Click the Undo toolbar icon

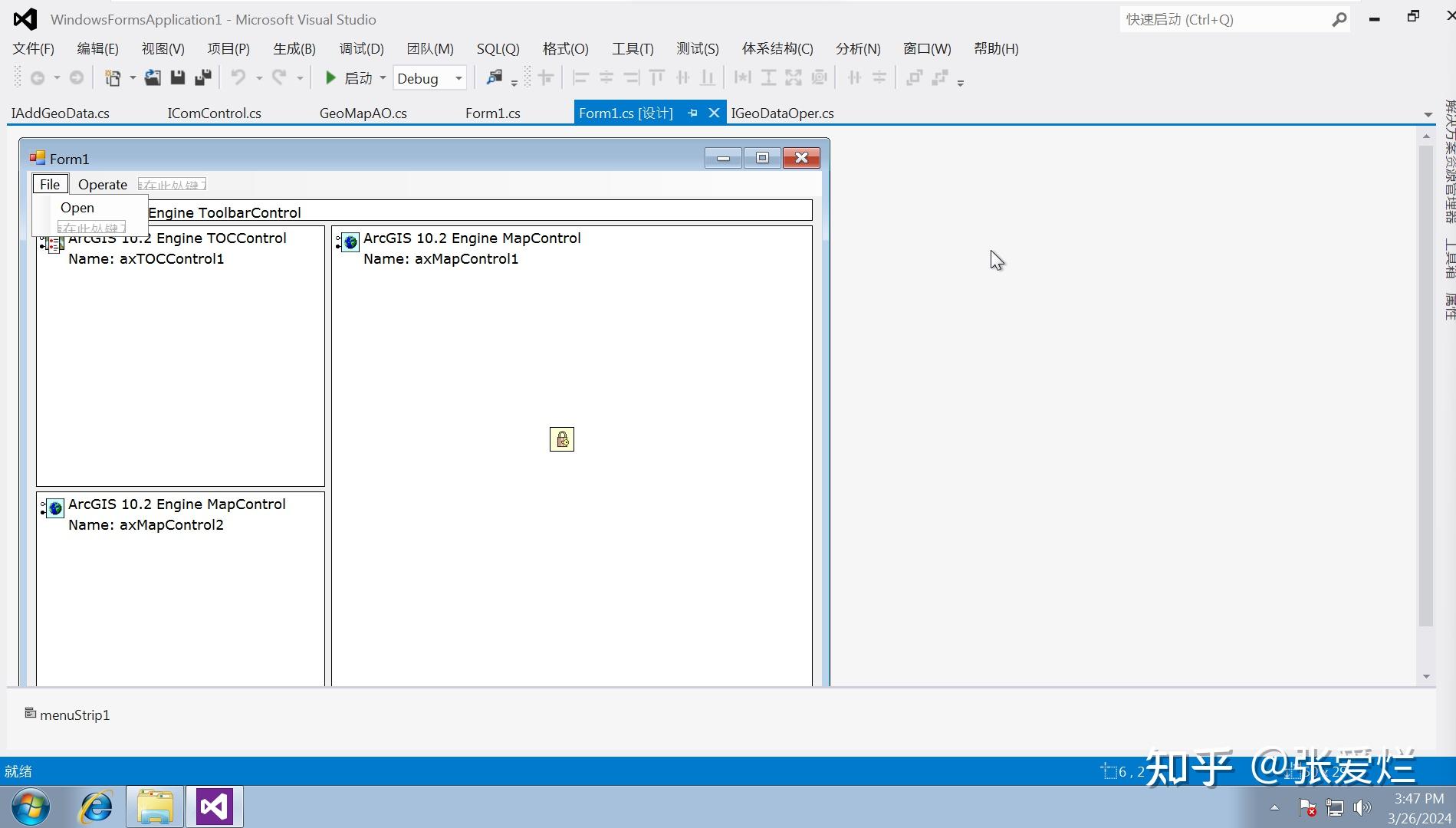coord(238,78)
